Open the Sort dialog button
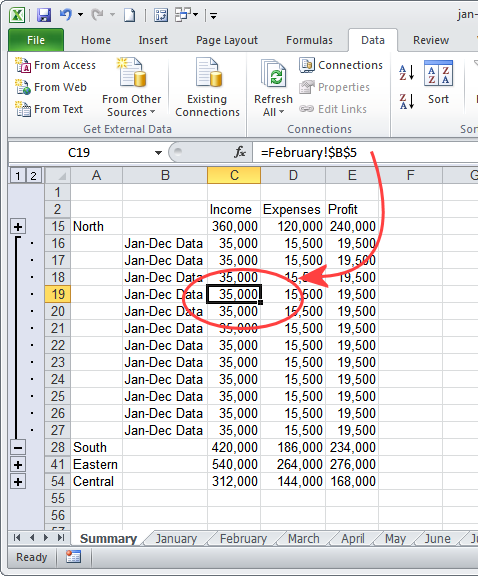This screenshot has height=576, width=478. 438,83
